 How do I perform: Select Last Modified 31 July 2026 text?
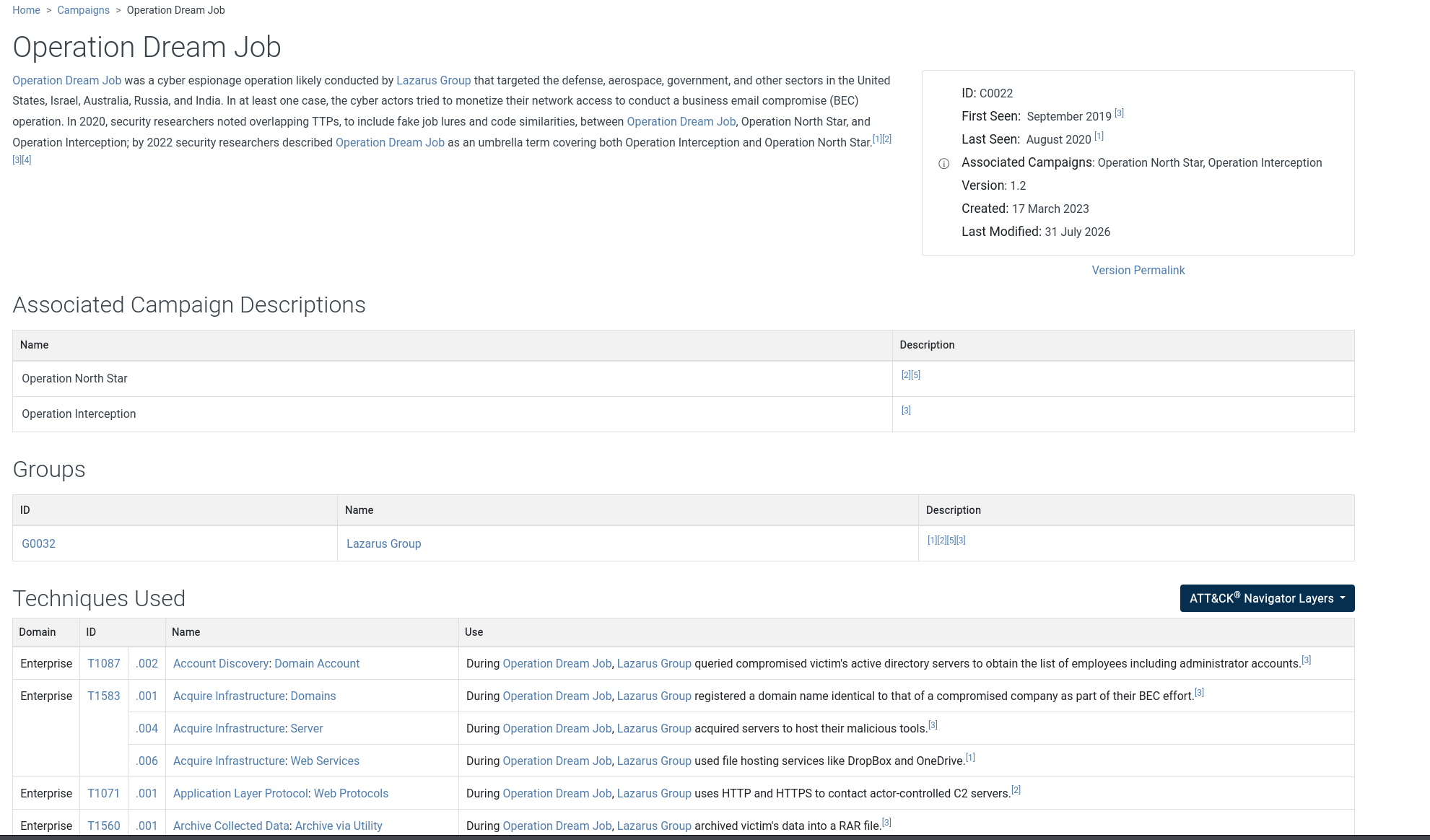[x=1036, y=232]
